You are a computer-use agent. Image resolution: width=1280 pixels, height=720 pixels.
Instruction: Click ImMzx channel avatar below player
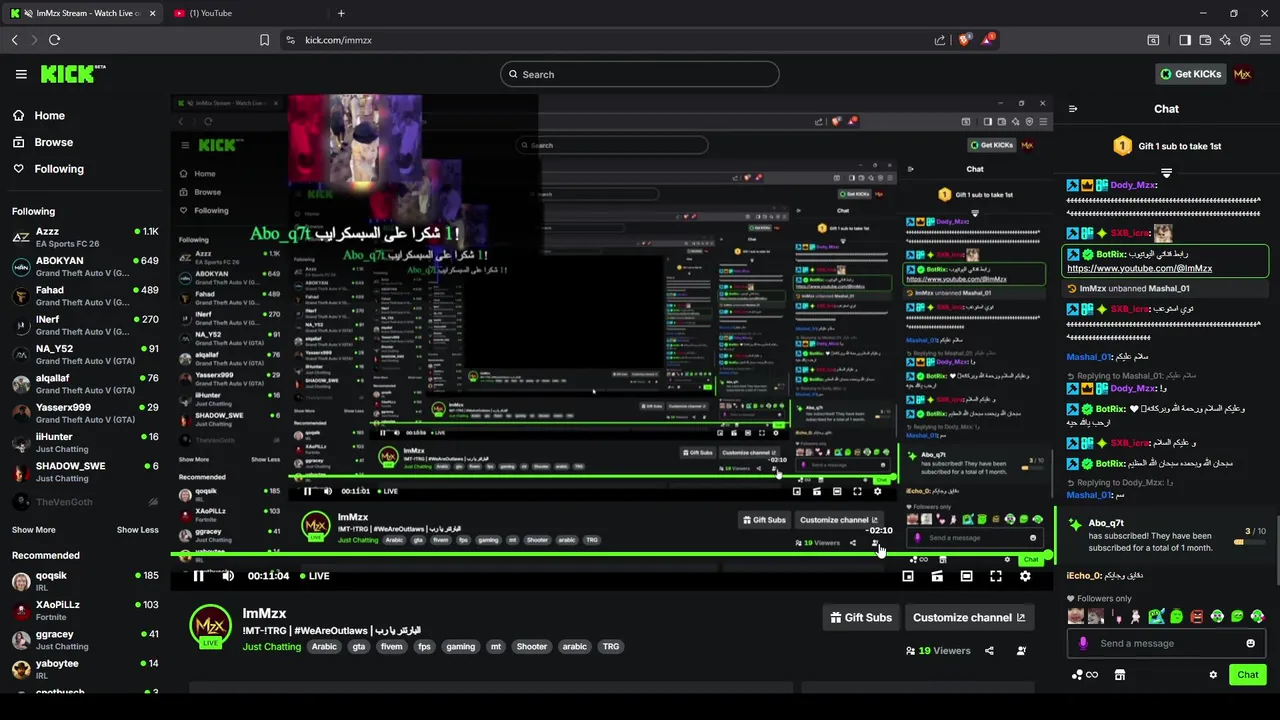210,626
